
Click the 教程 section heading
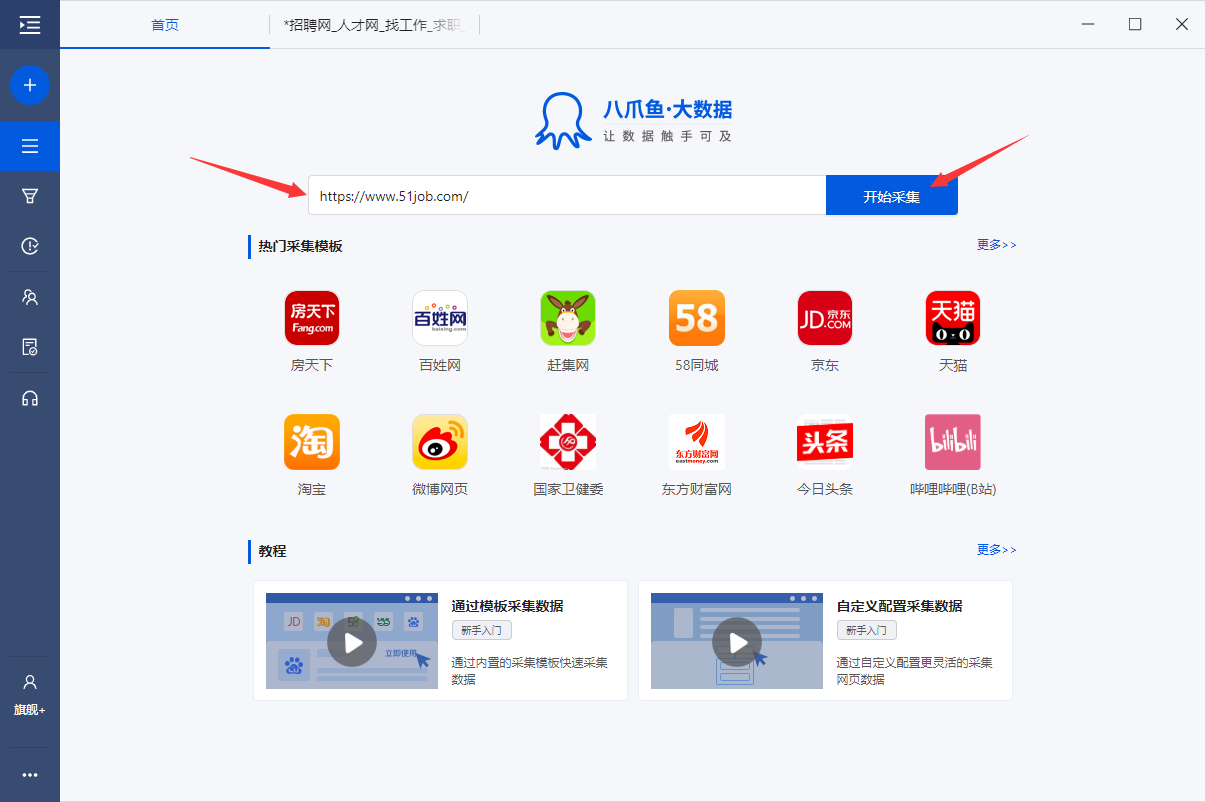(x=272, y=551)
